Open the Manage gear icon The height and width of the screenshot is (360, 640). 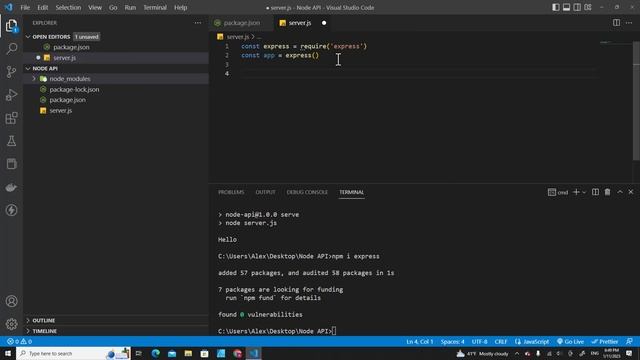[x=11, y=324]
